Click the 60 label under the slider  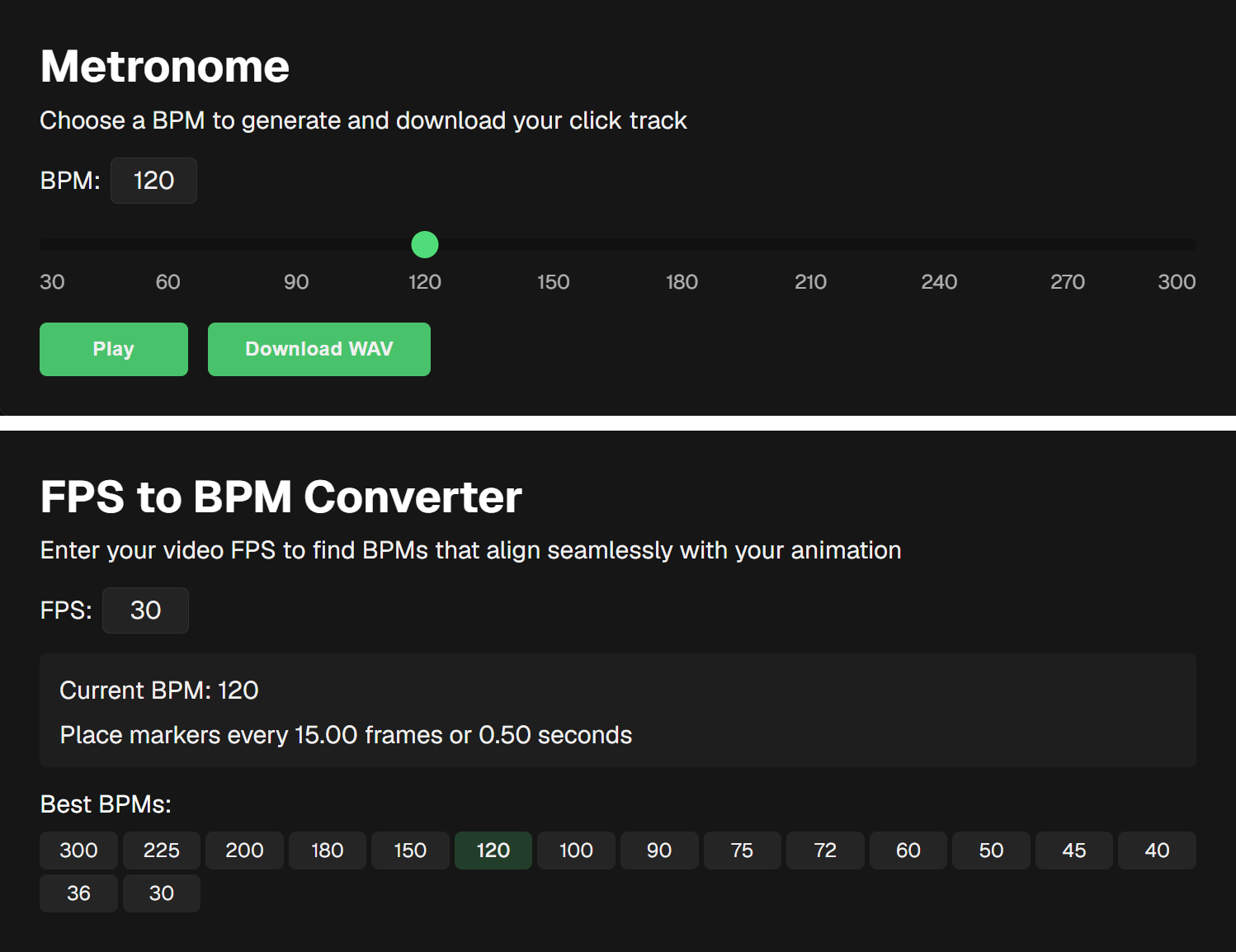coord(167,282)
